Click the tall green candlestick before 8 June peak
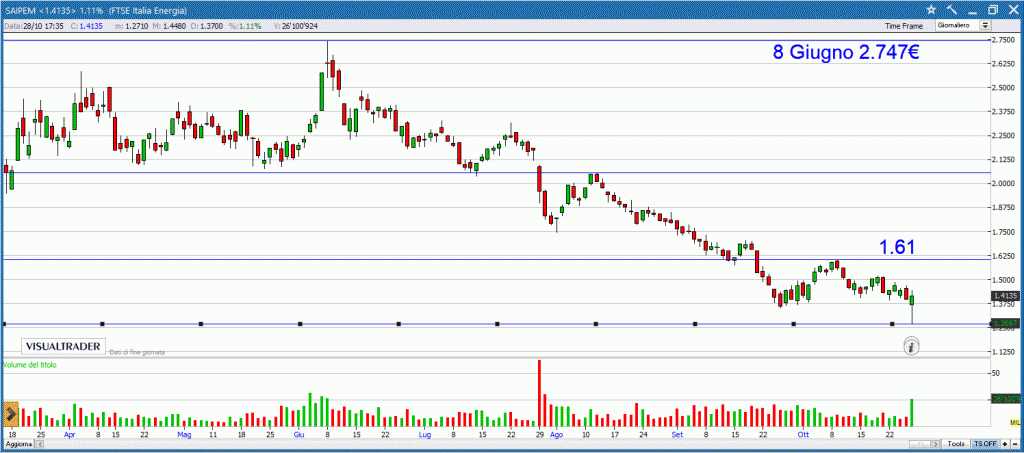The image size is (1024, 453). [322, 92]
